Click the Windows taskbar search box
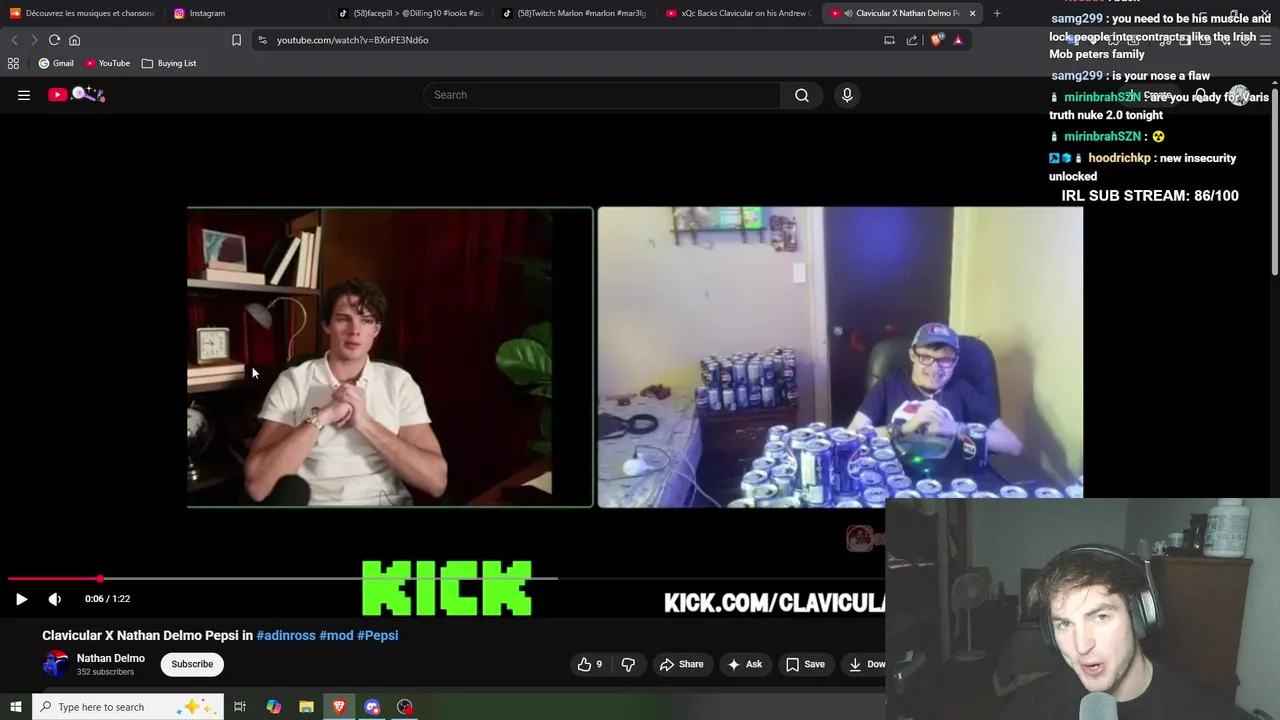 click(x=129, y=707)
